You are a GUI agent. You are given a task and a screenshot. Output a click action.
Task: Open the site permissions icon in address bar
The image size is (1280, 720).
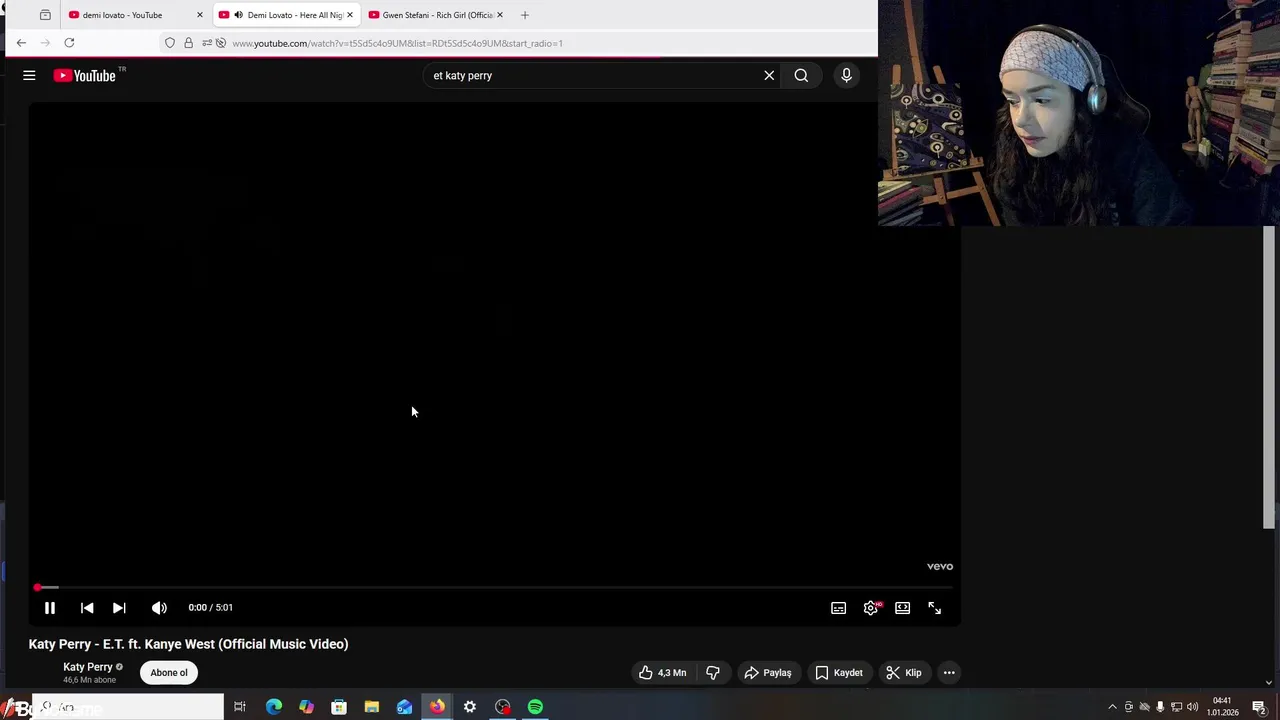pos(206,43)
